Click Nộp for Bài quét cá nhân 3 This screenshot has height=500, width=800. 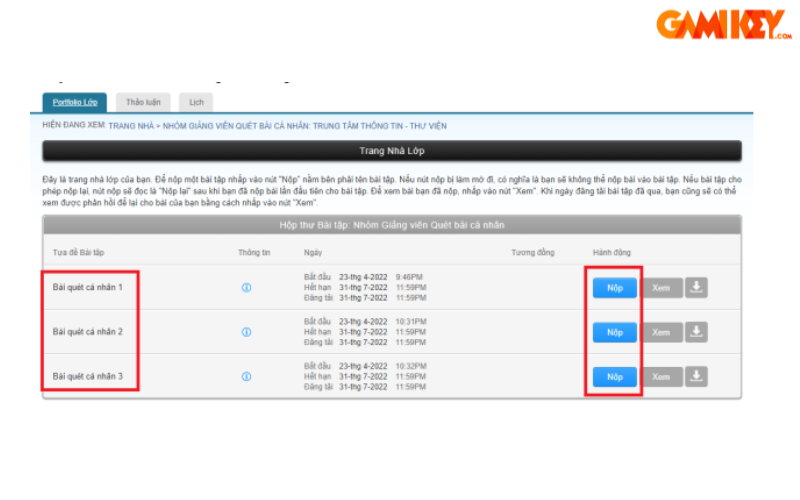click(614, 377)
